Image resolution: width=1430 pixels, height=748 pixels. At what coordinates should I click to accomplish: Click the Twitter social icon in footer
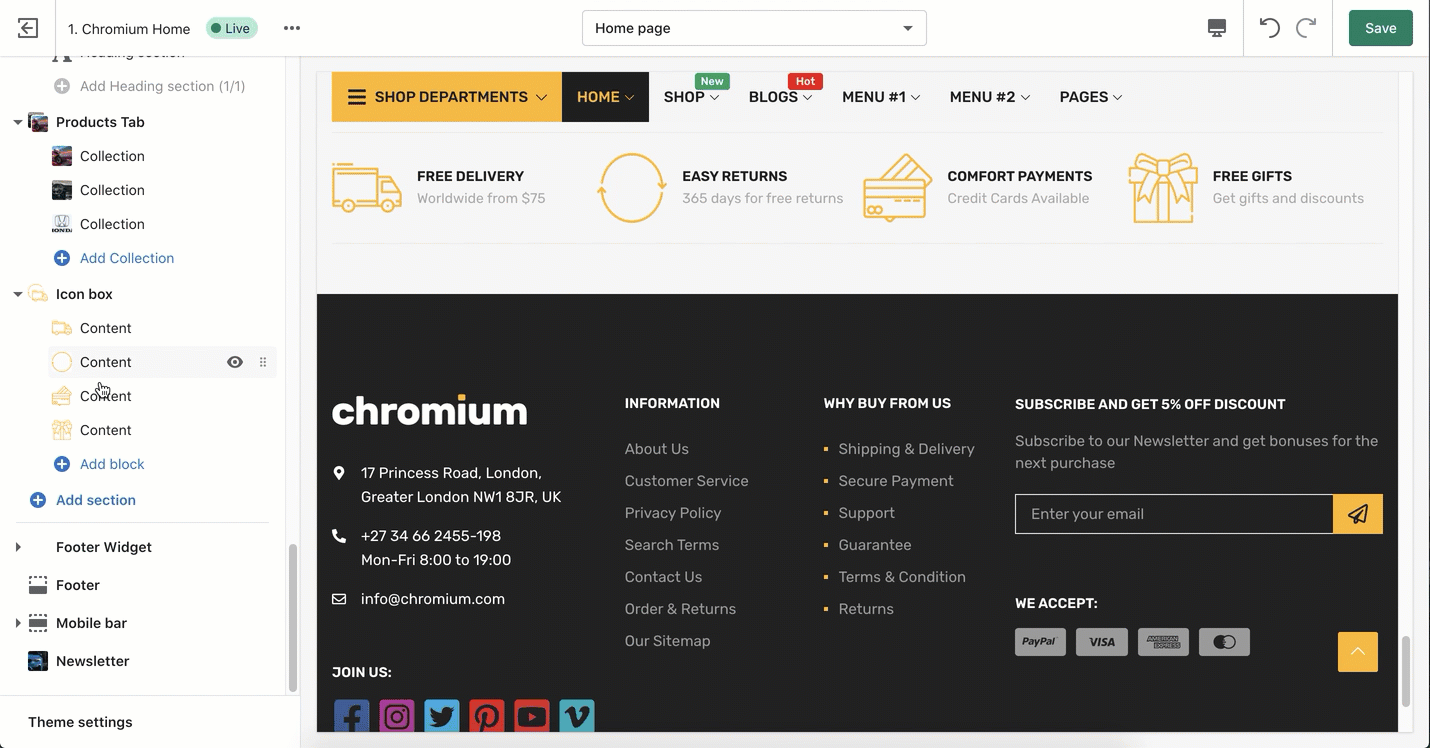442,716
